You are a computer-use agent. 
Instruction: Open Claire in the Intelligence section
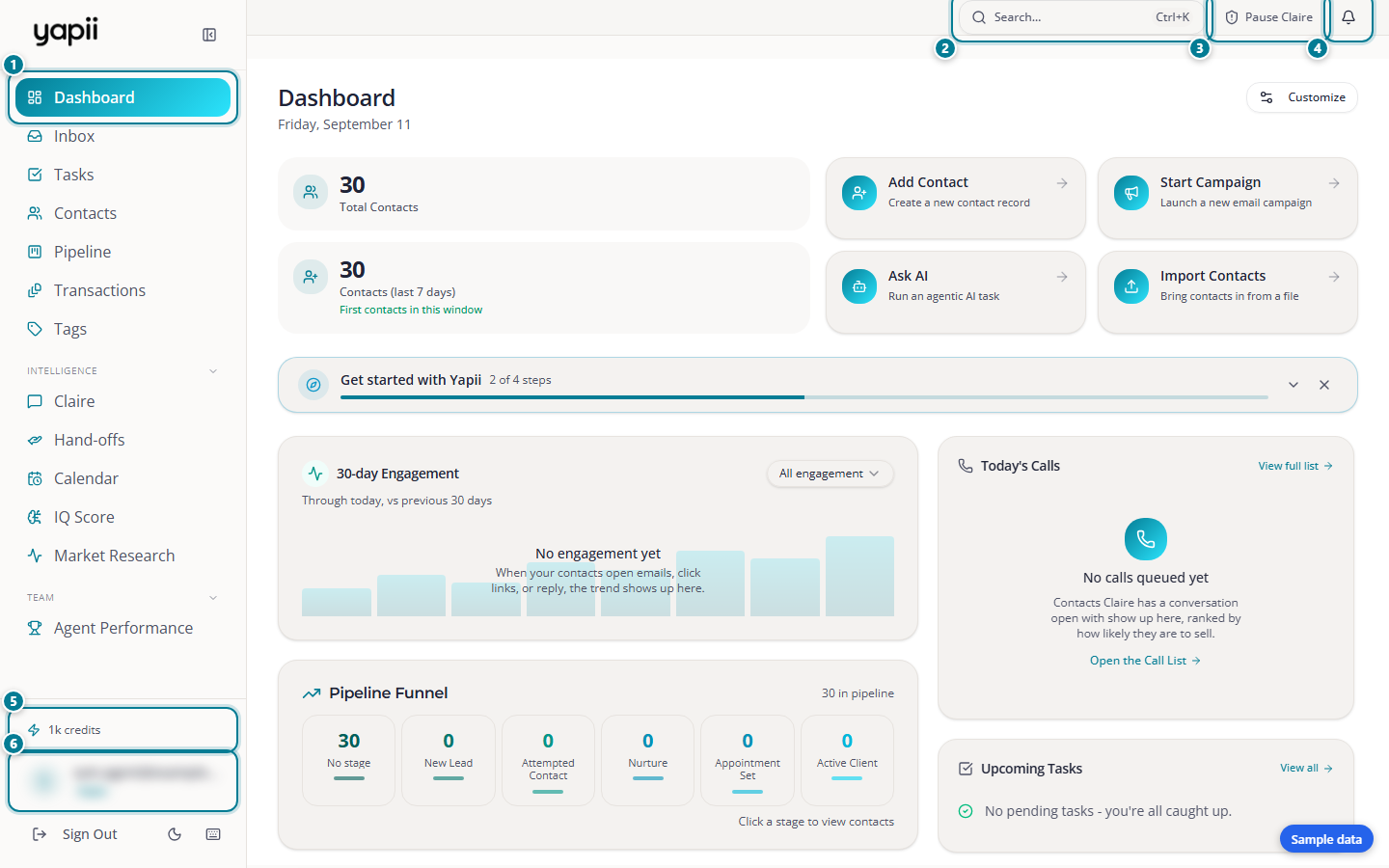coord(123,401)
